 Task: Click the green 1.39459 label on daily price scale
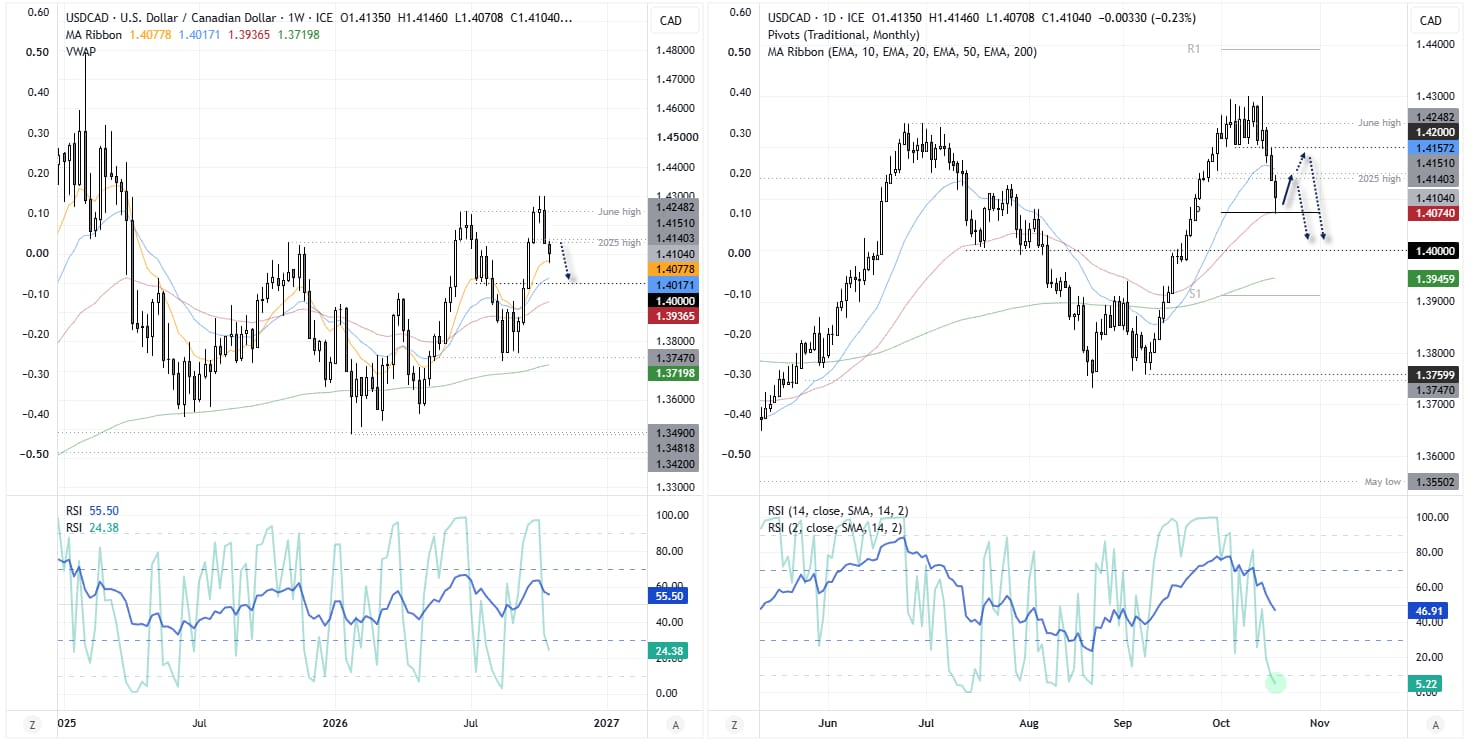[x=1431, y=277]
